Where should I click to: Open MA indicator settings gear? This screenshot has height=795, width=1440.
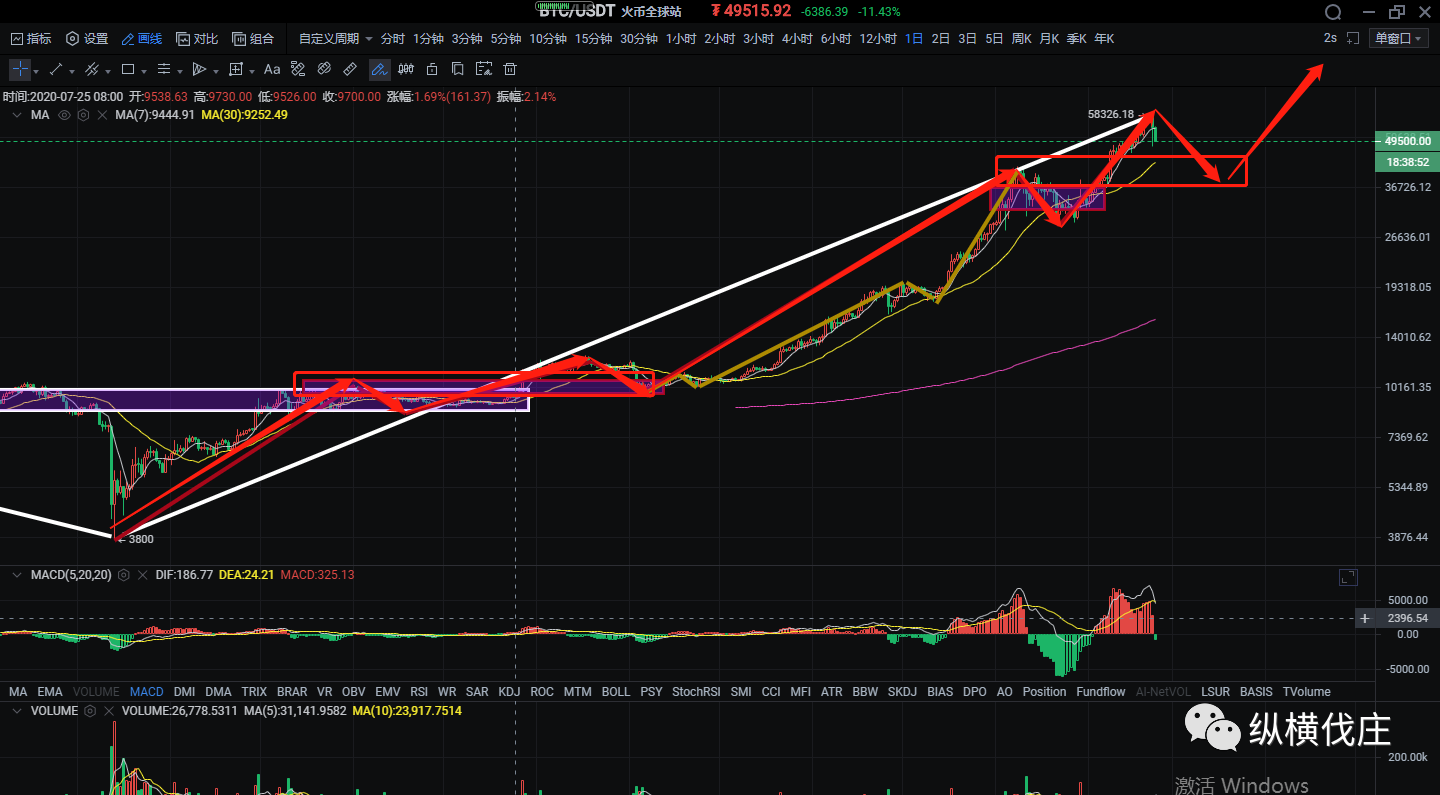coord(84,115)
